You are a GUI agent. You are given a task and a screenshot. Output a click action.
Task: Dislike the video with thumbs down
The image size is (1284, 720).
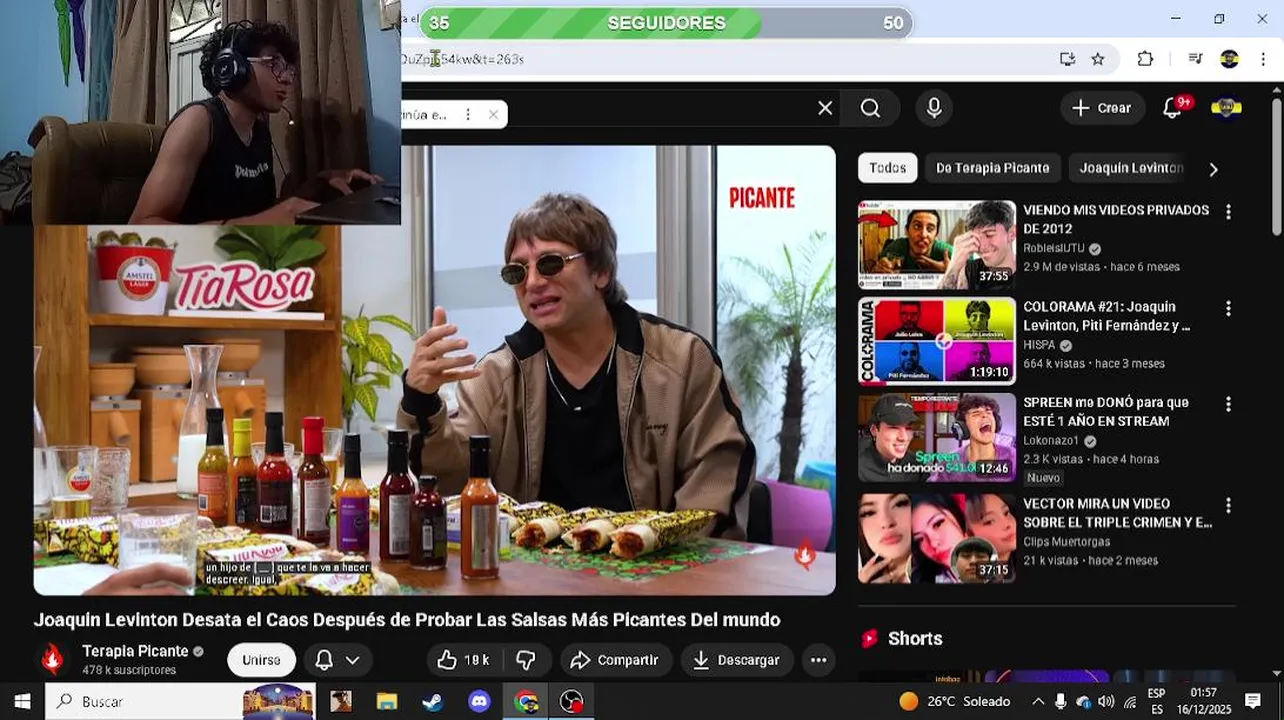click(x=525, y=660)
